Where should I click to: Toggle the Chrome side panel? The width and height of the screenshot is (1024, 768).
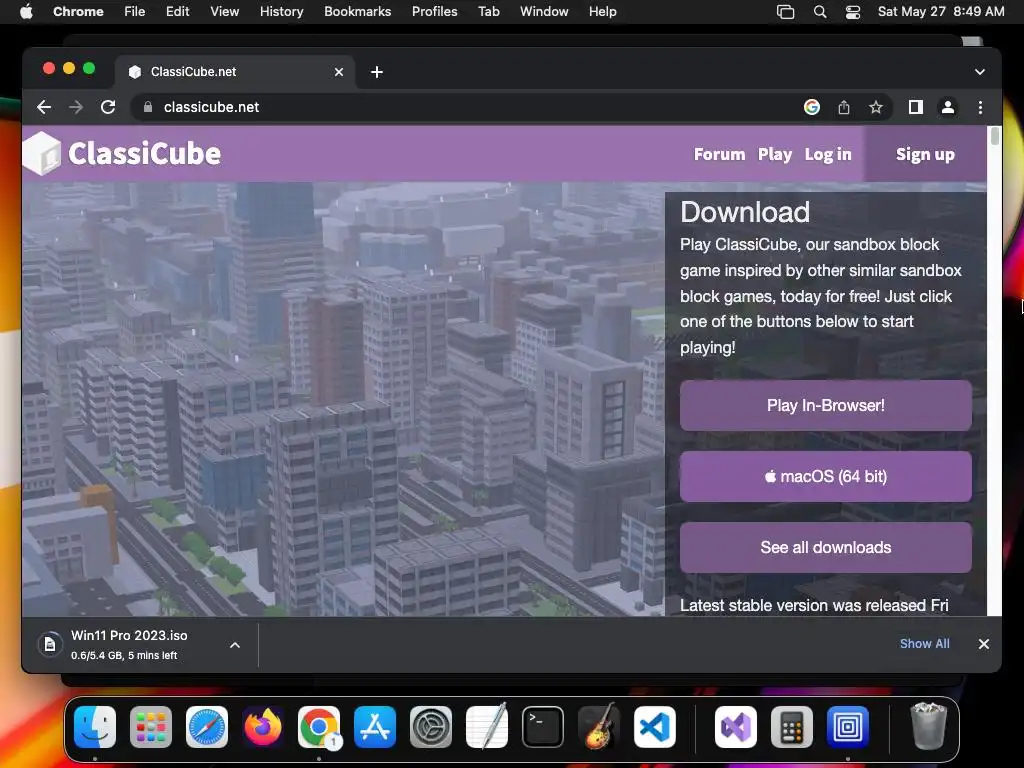tap(916, 107)
